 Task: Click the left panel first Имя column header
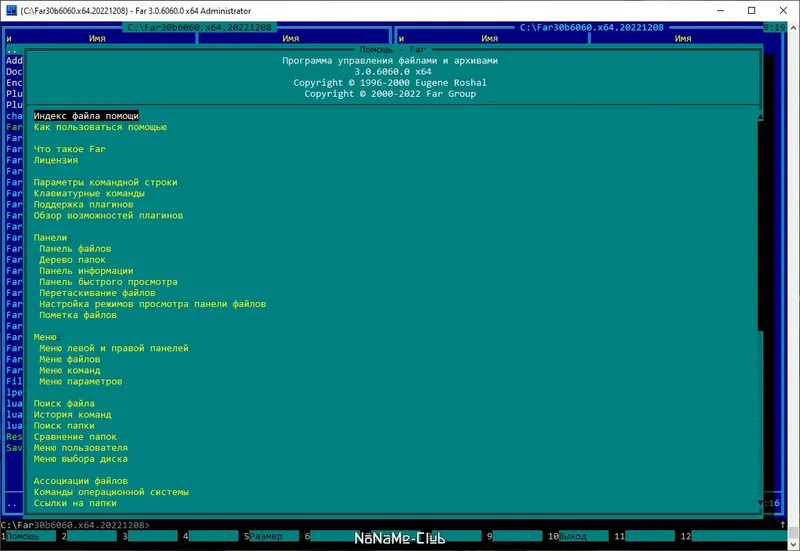tap(97, 39)
